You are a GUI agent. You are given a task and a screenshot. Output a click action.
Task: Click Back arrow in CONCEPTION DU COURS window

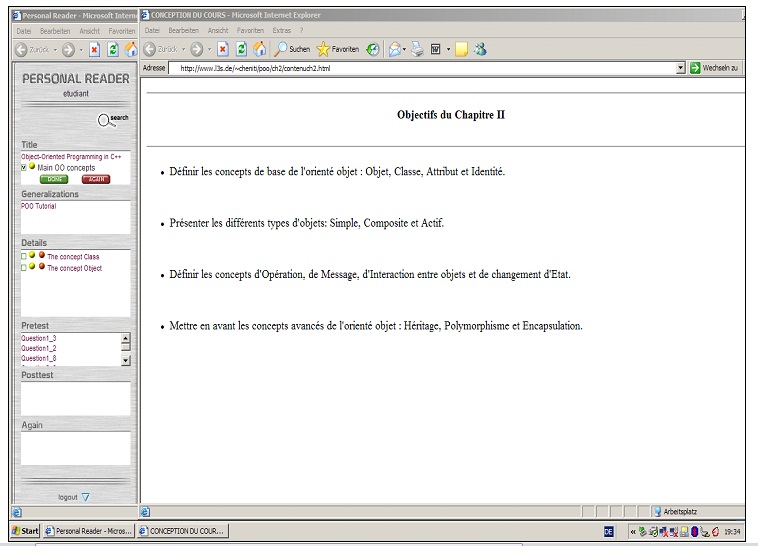pos(150,49)
